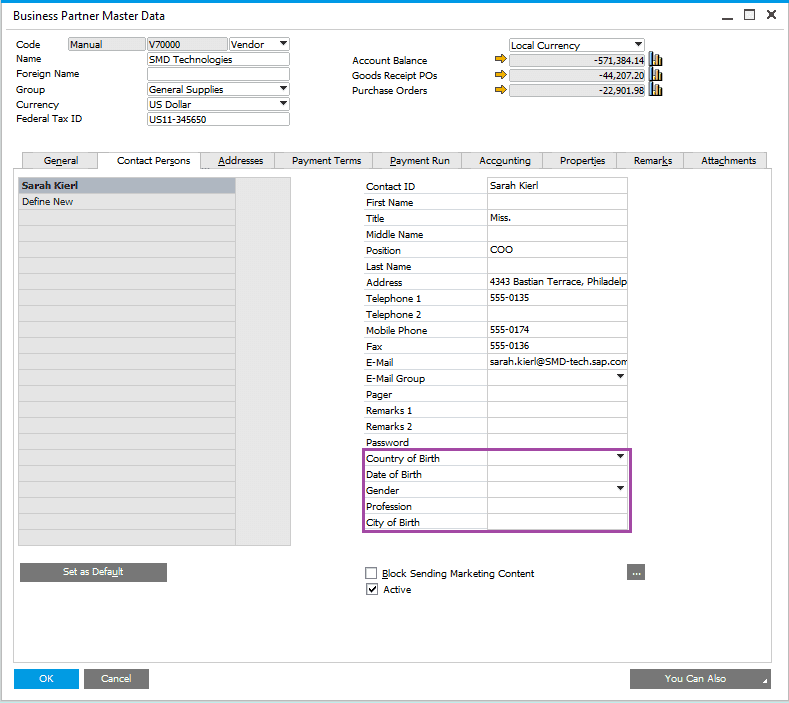Click the OK button
789x703 pixels.
tap(46, 678)
